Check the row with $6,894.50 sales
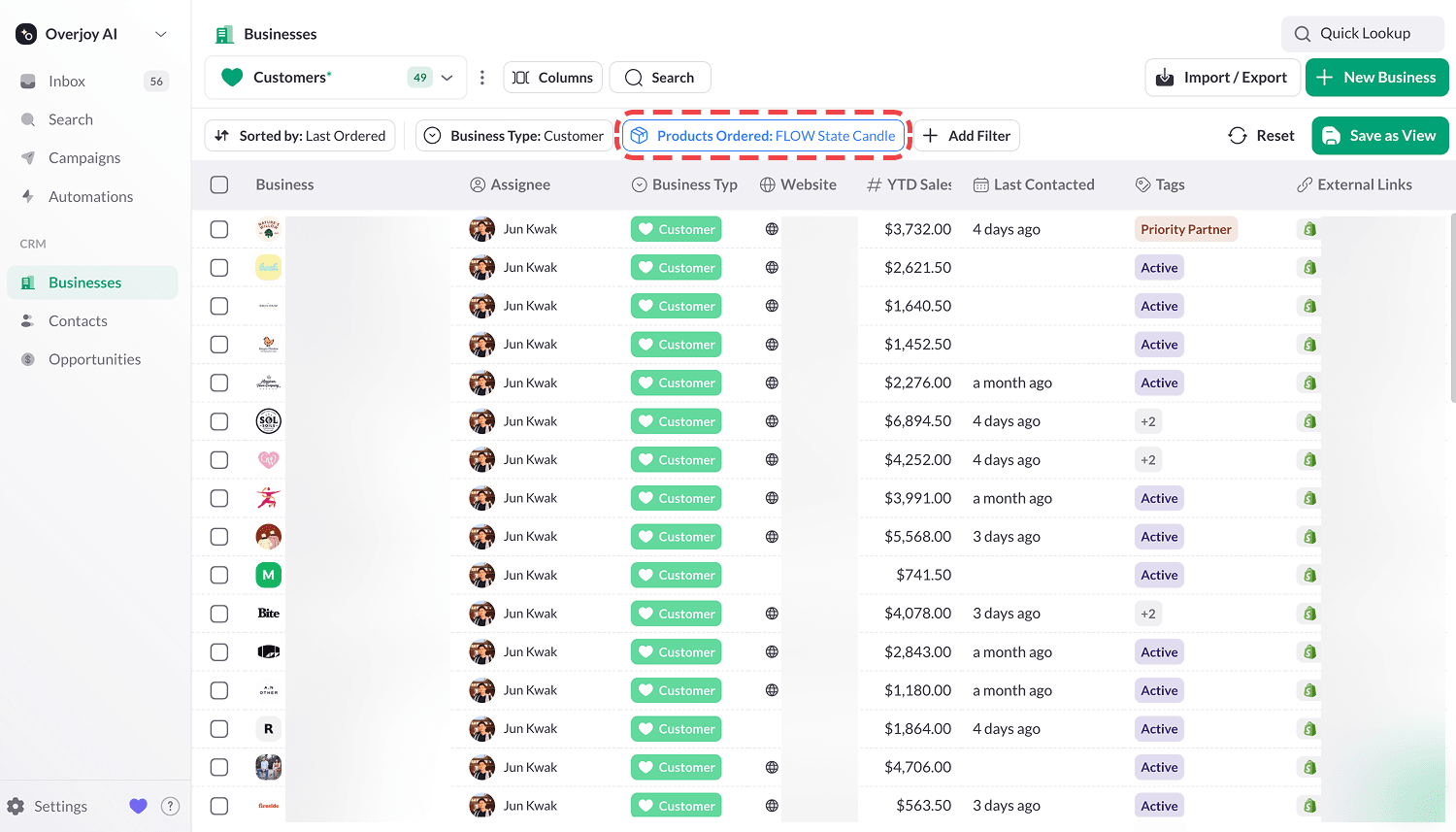 [x=219, y=421]
